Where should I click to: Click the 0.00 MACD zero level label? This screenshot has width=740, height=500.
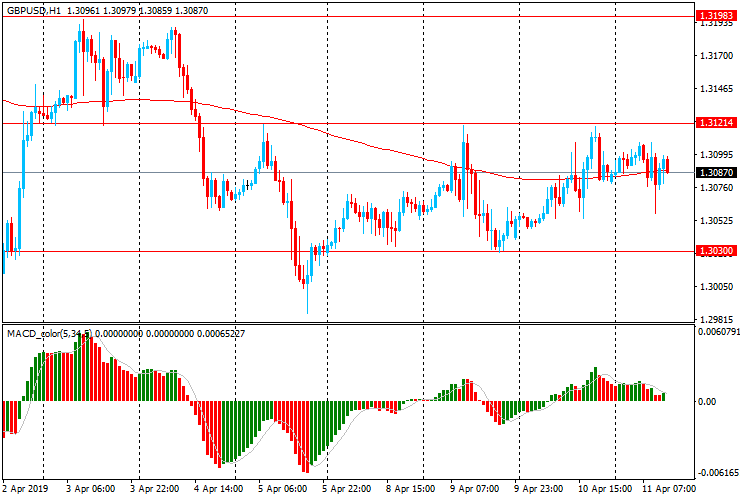click(x=706, y=401)
